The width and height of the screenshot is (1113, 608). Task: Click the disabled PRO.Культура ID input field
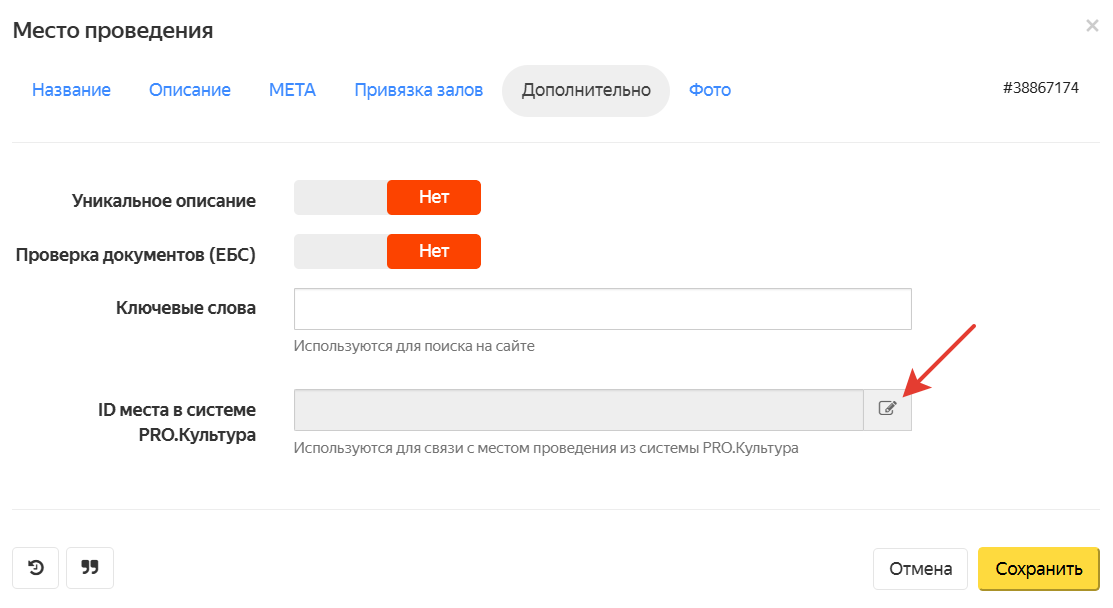(578, 410)
